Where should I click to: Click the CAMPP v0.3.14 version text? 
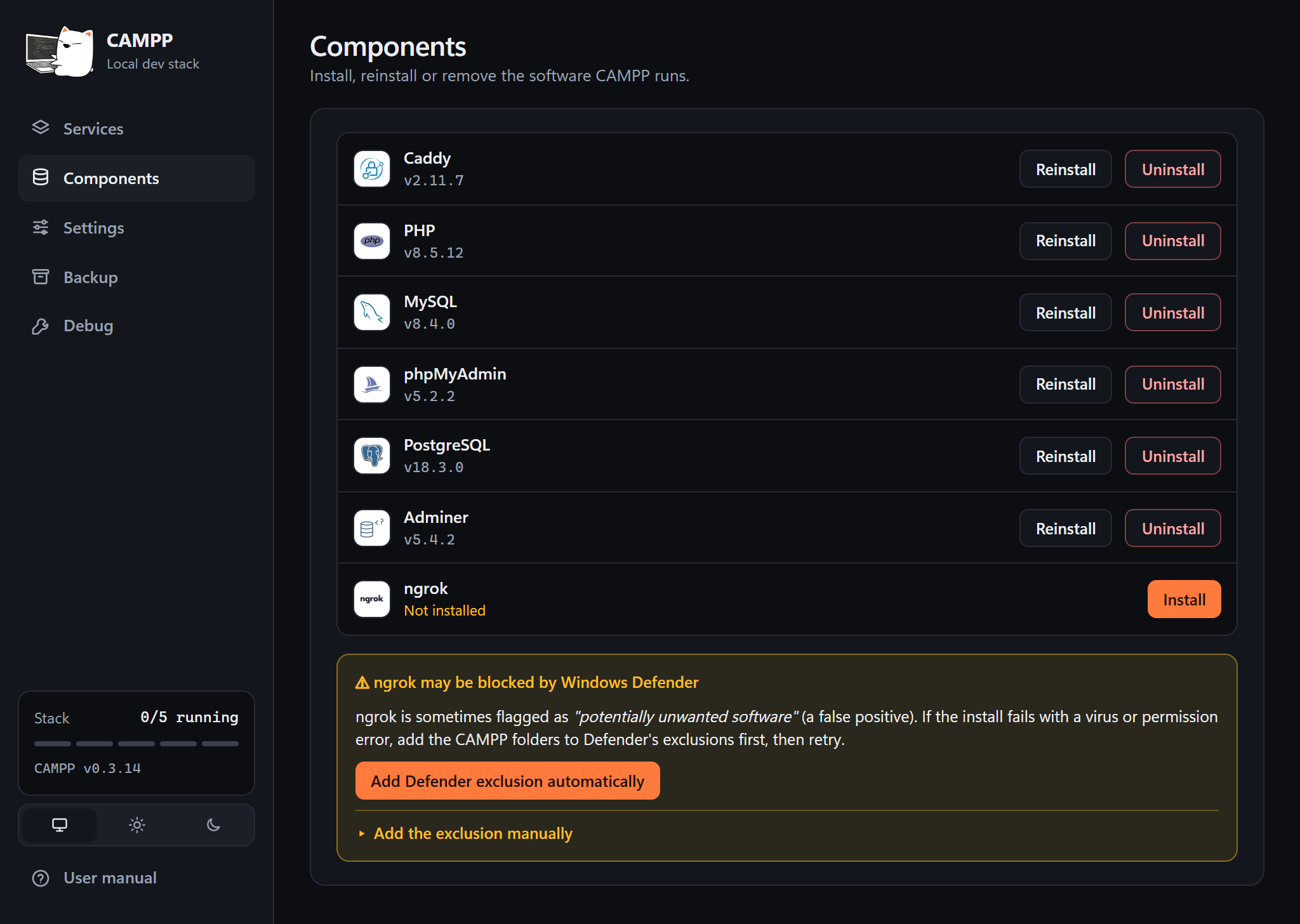coord(88,769)
